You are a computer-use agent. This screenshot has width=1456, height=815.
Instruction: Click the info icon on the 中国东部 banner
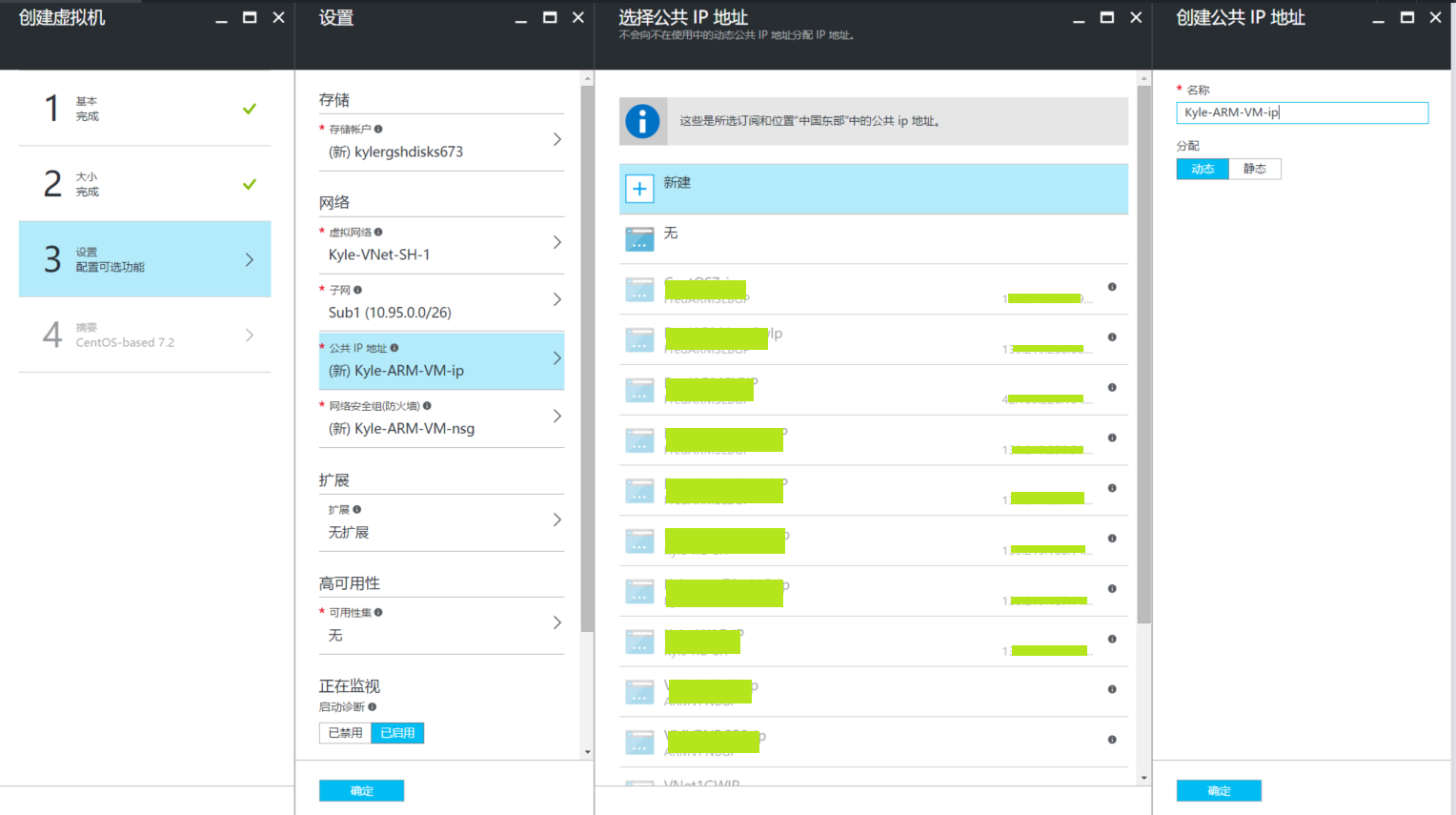pyautogui.click(x=643, y=121)
